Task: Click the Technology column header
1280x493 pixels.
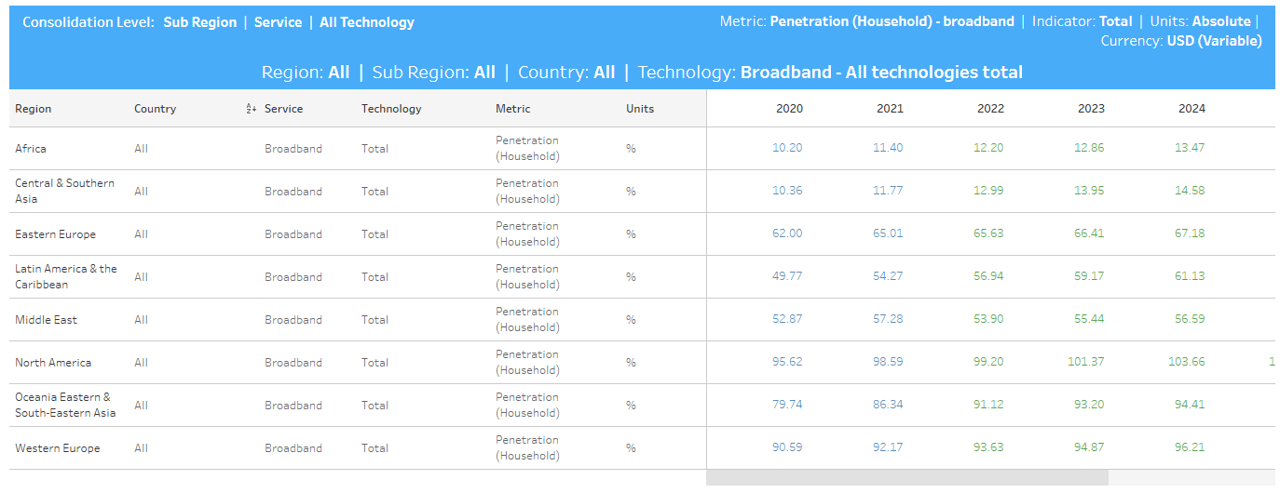Action: (x=391, y=108)
